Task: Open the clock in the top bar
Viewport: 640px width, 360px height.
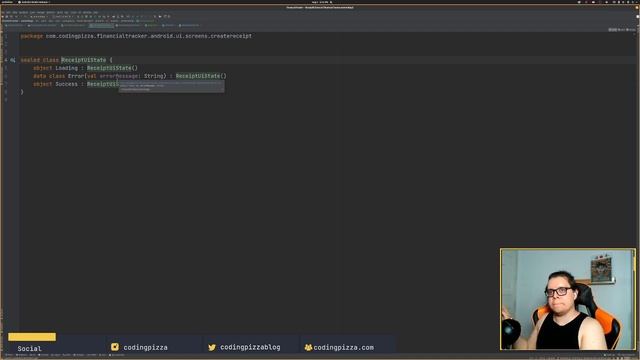Action: pyautogui.click(x=321, y=2)
